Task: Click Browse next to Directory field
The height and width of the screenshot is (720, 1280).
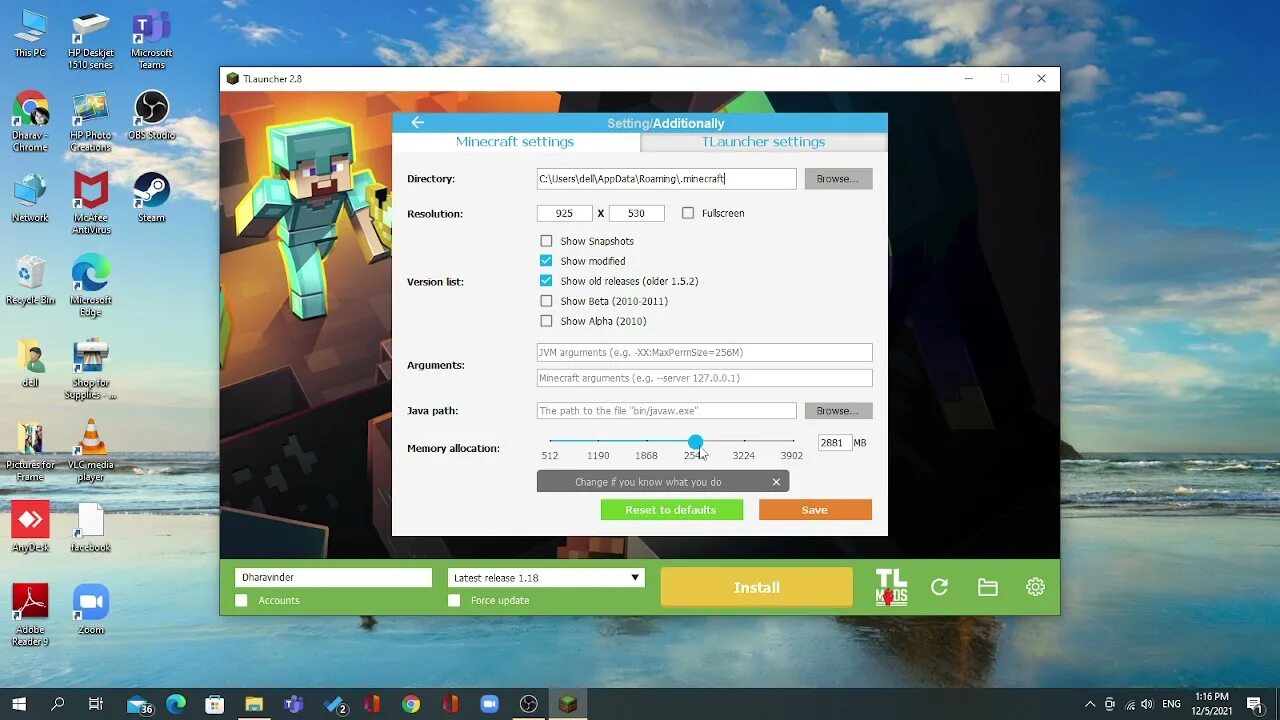Action: [838, 178]
